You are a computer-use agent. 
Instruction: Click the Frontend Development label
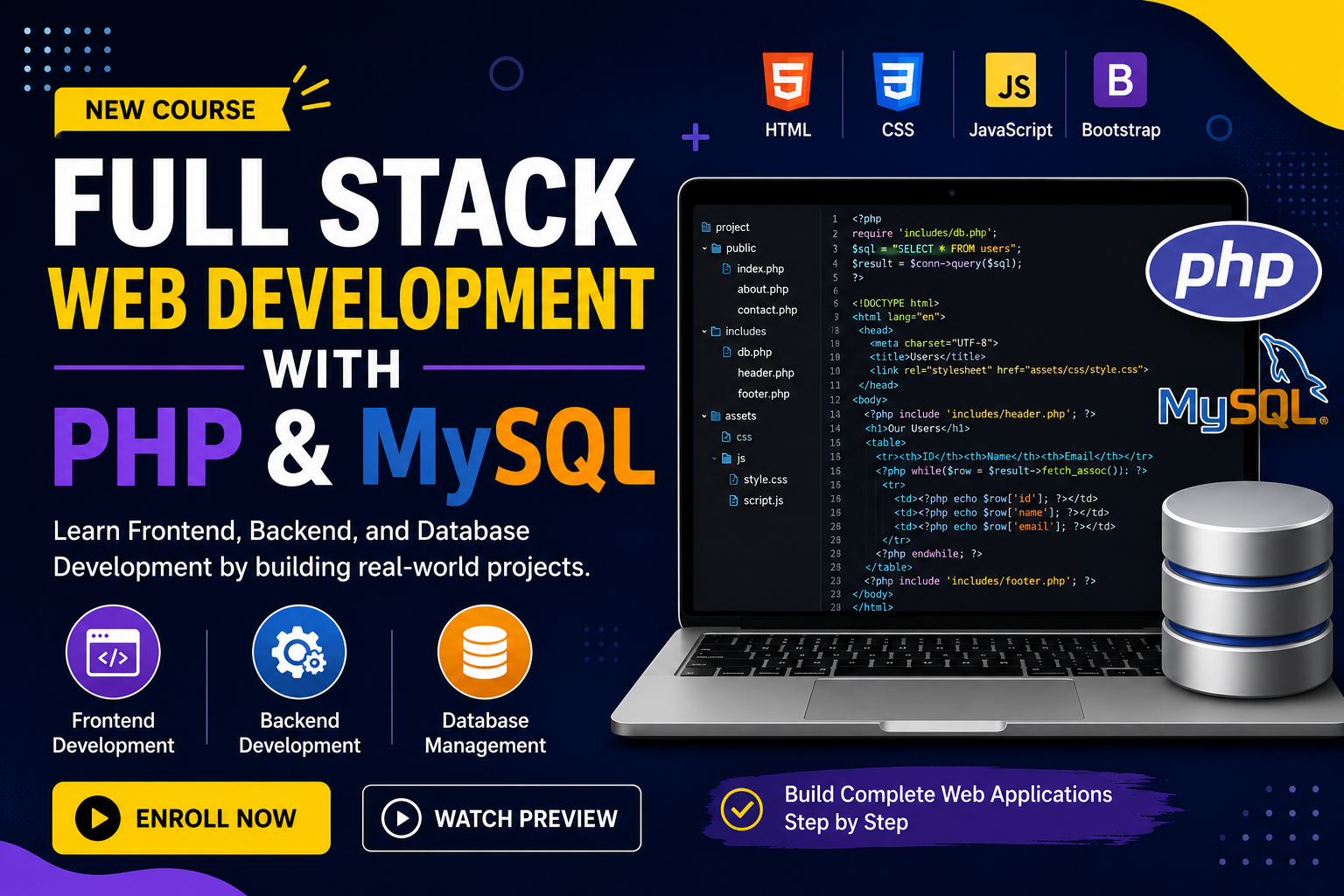coord(113,732)
